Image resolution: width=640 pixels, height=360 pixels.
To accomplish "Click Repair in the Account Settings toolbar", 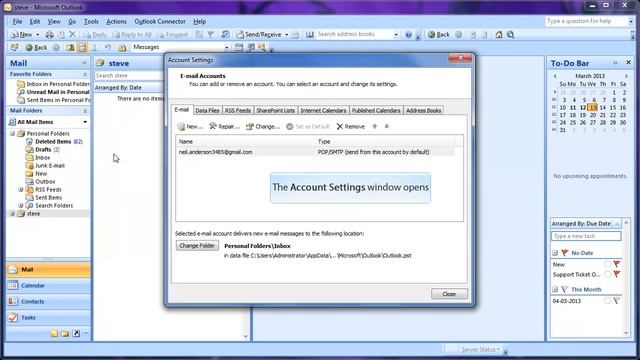I will coord(224,127).
